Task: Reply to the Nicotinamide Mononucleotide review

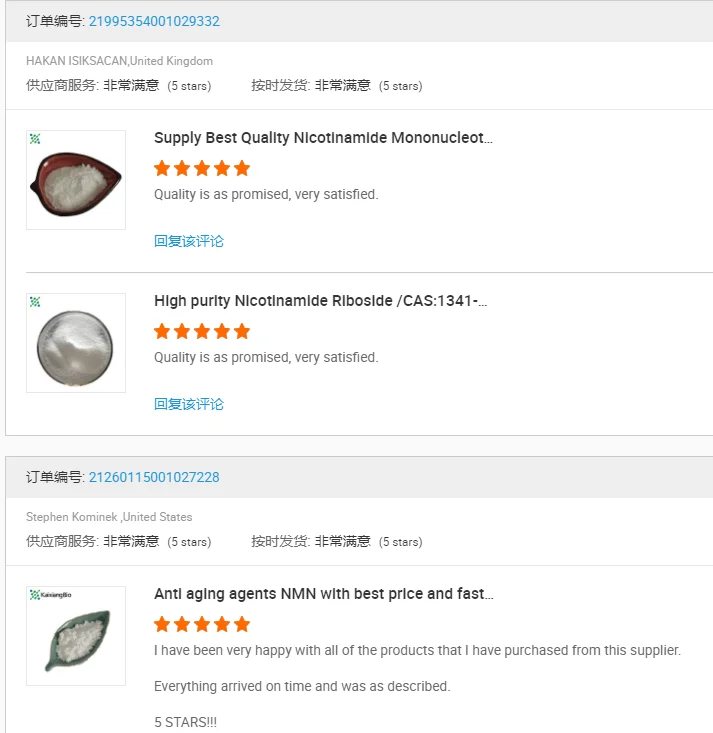Action: (x=189, y=241)
